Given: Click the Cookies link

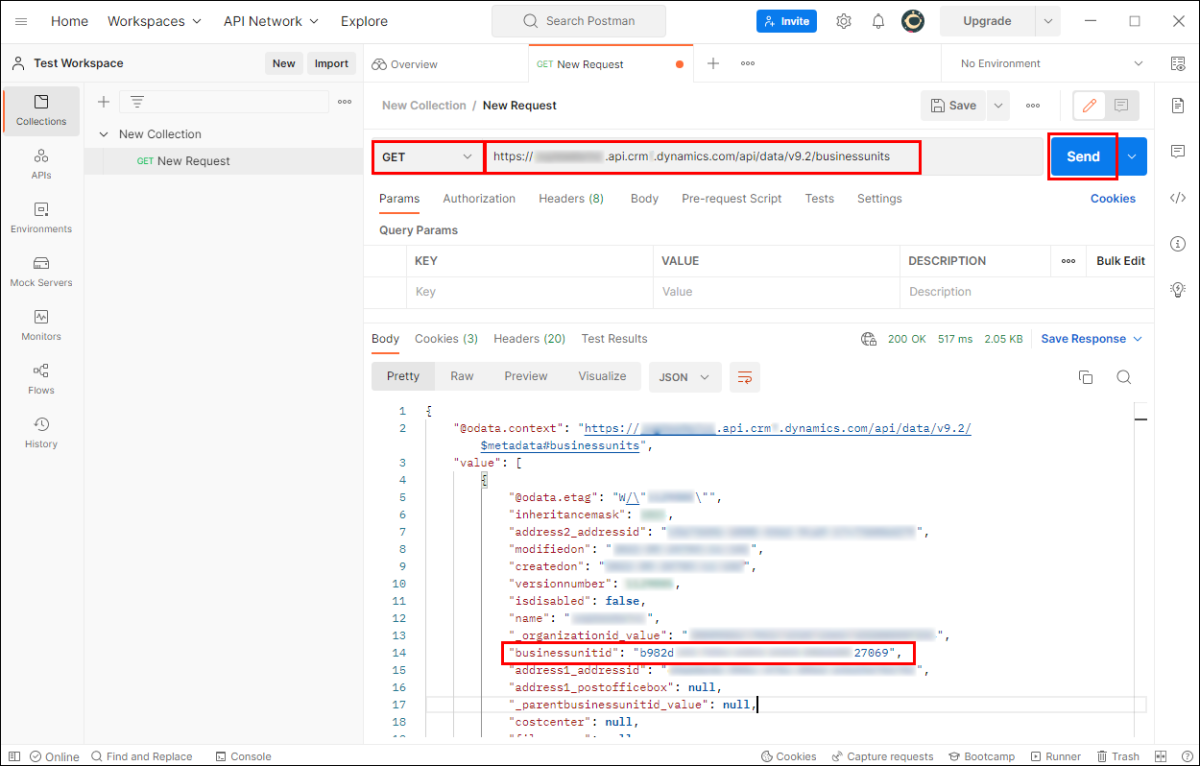Looking at the screenshot, I should click(1113, 198).
